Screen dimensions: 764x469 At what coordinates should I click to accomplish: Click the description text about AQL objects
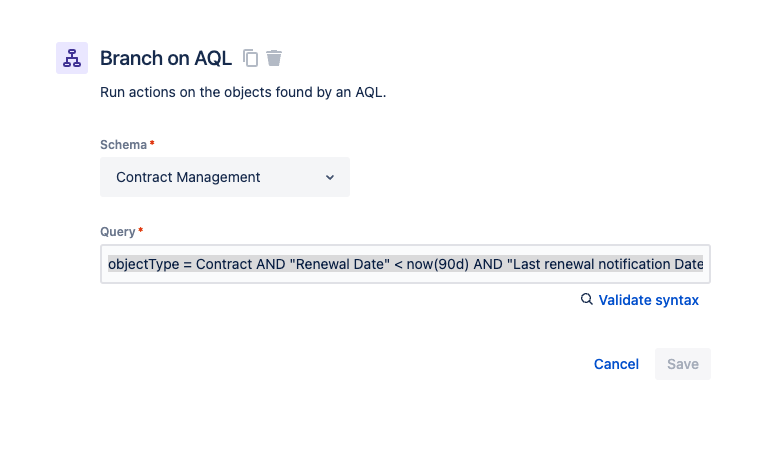pos(243,93)
